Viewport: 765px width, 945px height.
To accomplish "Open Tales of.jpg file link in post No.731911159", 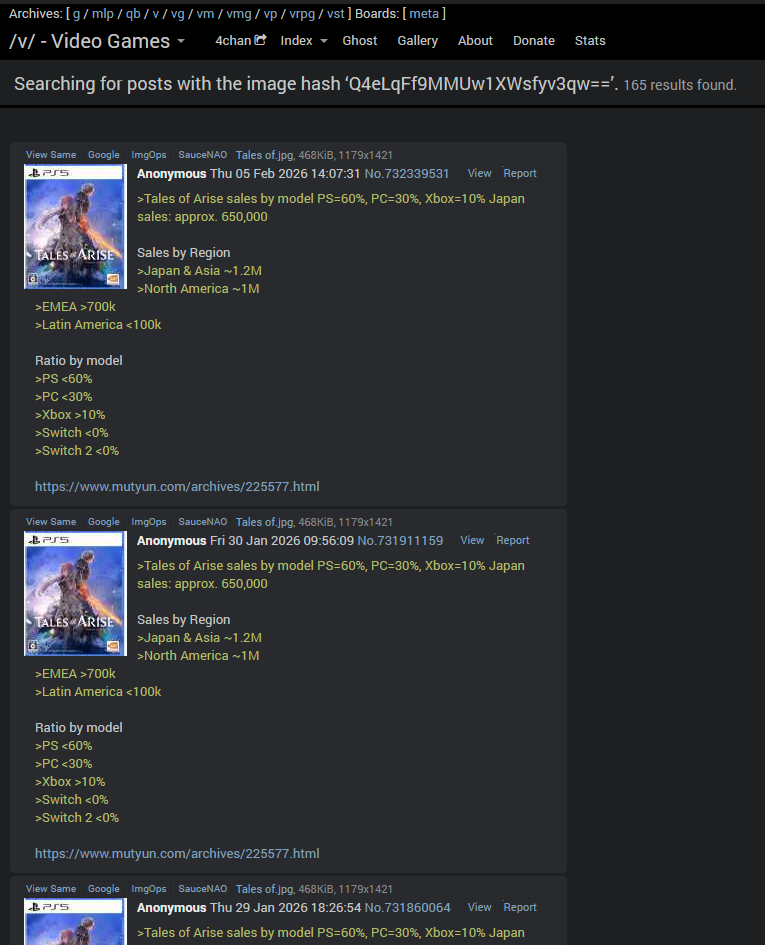I will point(265,522).
